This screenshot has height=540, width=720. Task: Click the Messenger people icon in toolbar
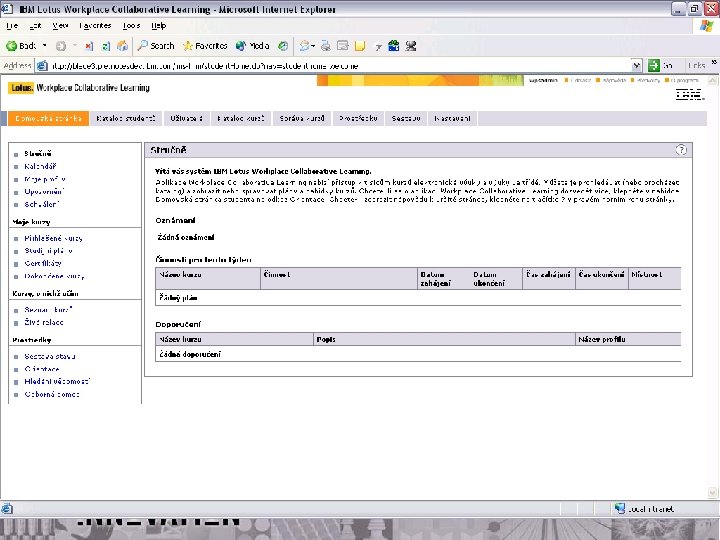(x=394, y=46)
